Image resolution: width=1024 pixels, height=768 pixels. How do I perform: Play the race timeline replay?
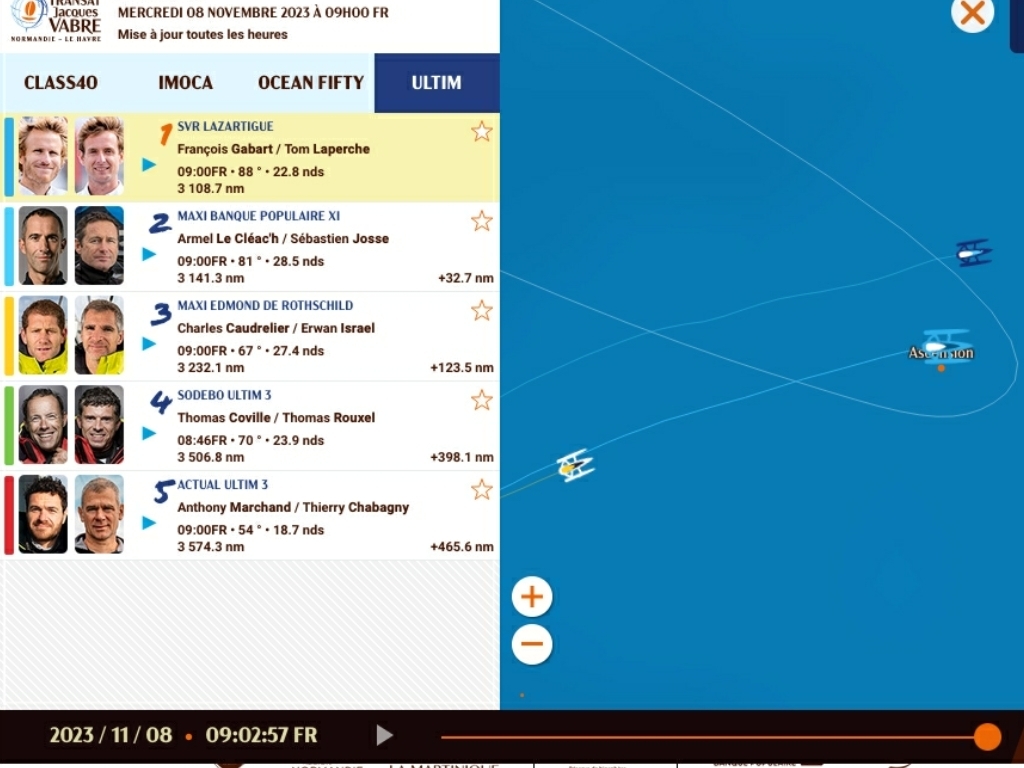384,735
